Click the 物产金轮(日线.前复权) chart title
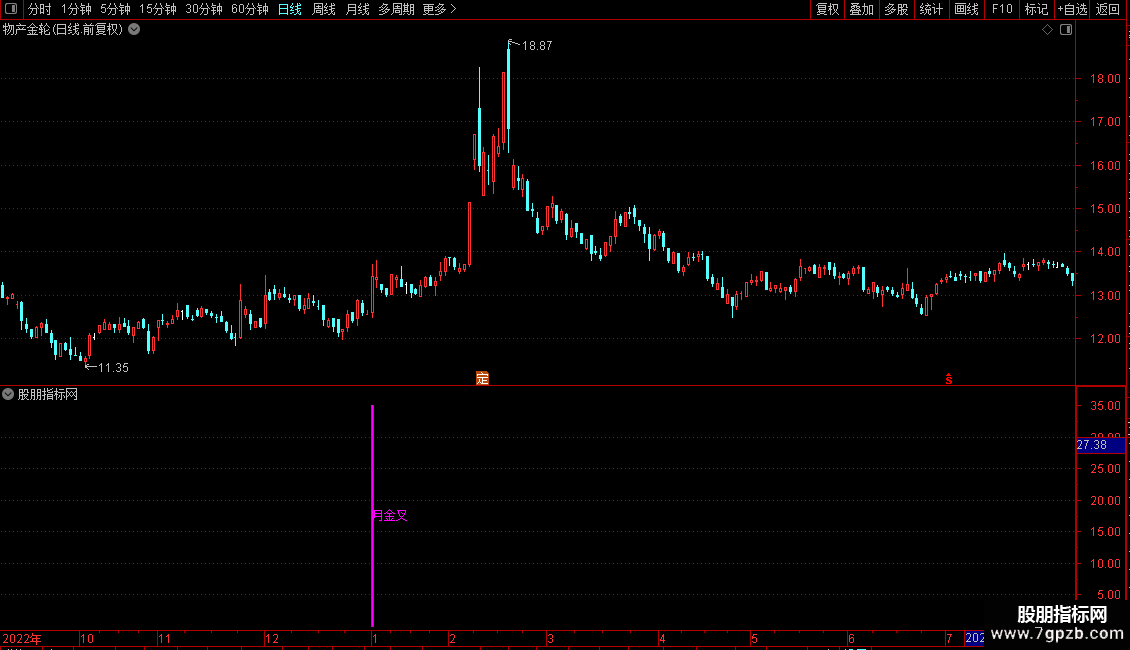This screenshot has height=650, width=1130. pos(63,30)
